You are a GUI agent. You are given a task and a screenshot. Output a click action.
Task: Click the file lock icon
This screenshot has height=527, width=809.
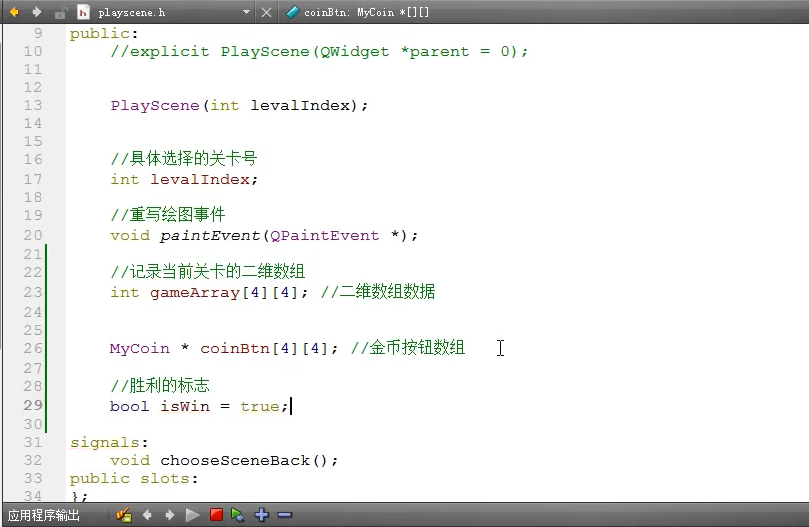(x=60, y=12)
